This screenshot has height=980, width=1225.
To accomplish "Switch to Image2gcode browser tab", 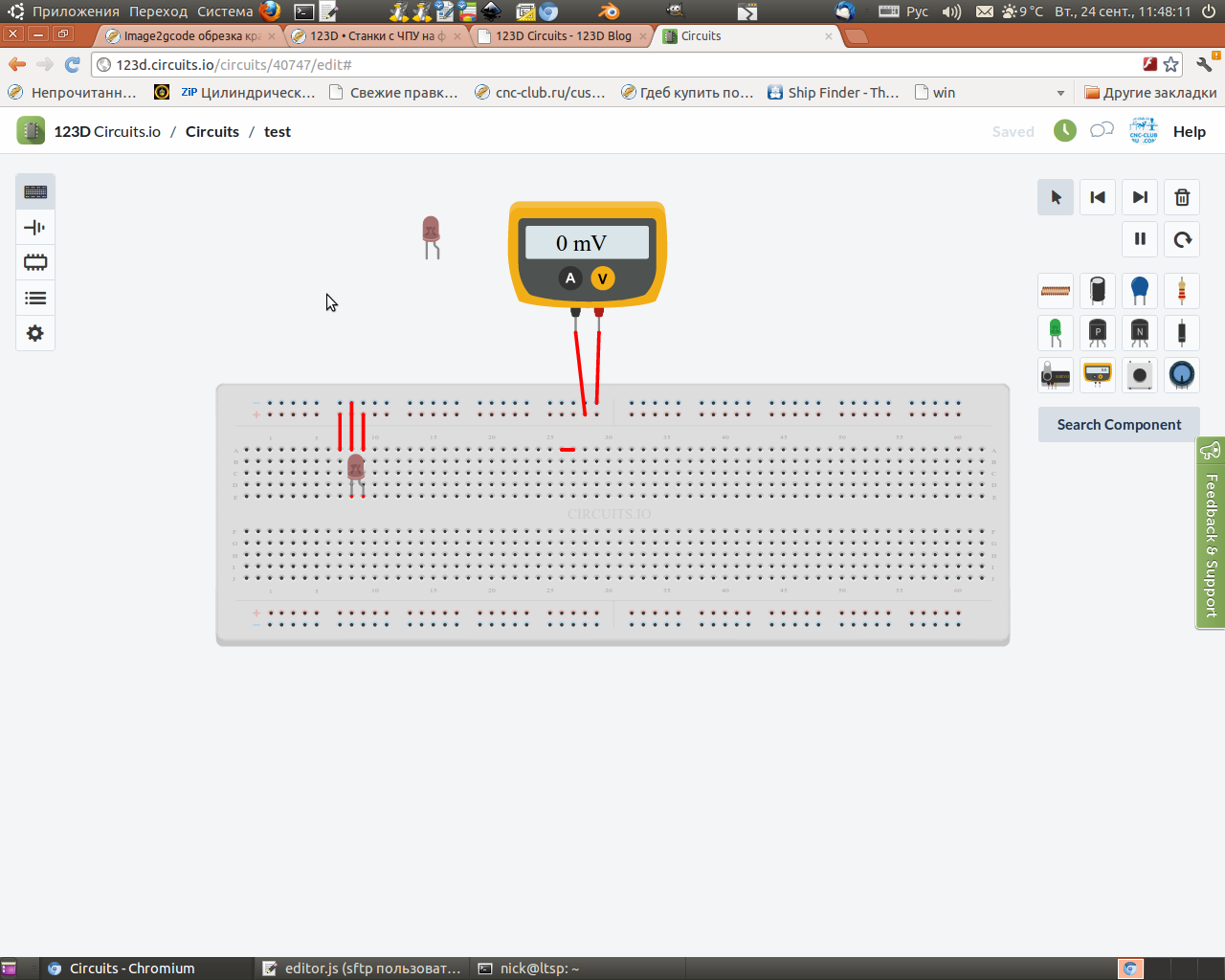I will 190,35.
